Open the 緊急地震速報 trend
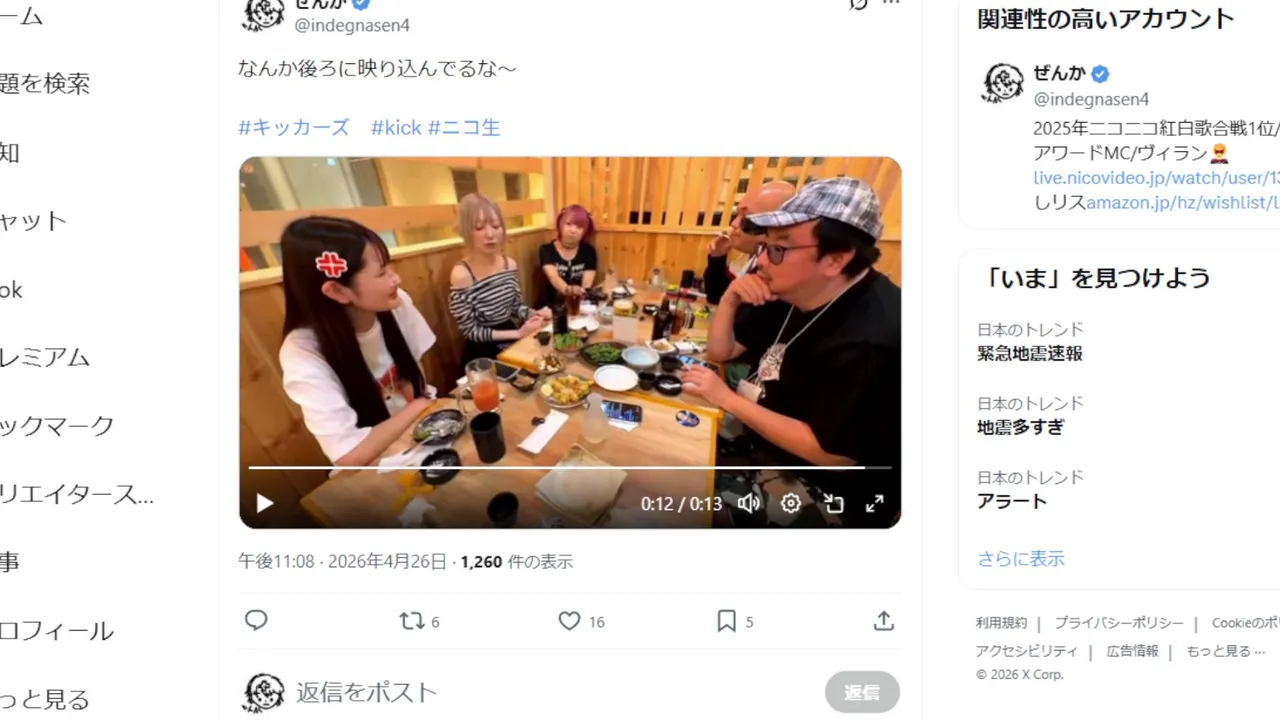This screenshot has width=1280, height=720. point(1031,353)
